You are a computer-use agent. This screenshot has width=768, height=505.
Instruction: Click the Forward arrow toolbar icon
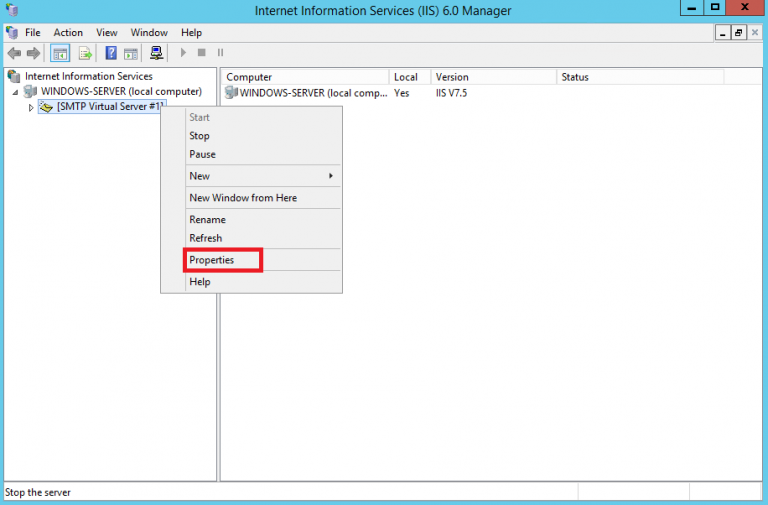coord(33,53)
